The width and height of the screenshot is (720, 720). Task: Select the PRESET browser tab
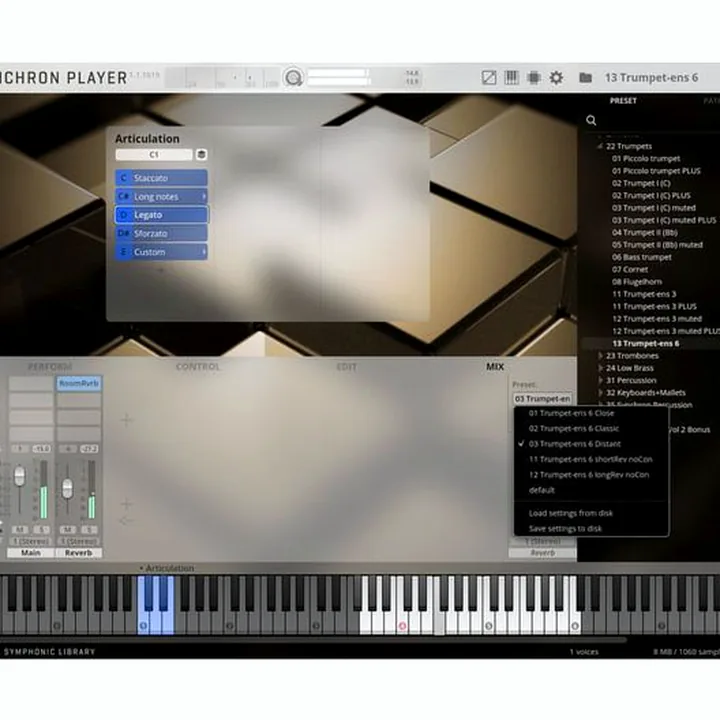[x=623, y=101]
